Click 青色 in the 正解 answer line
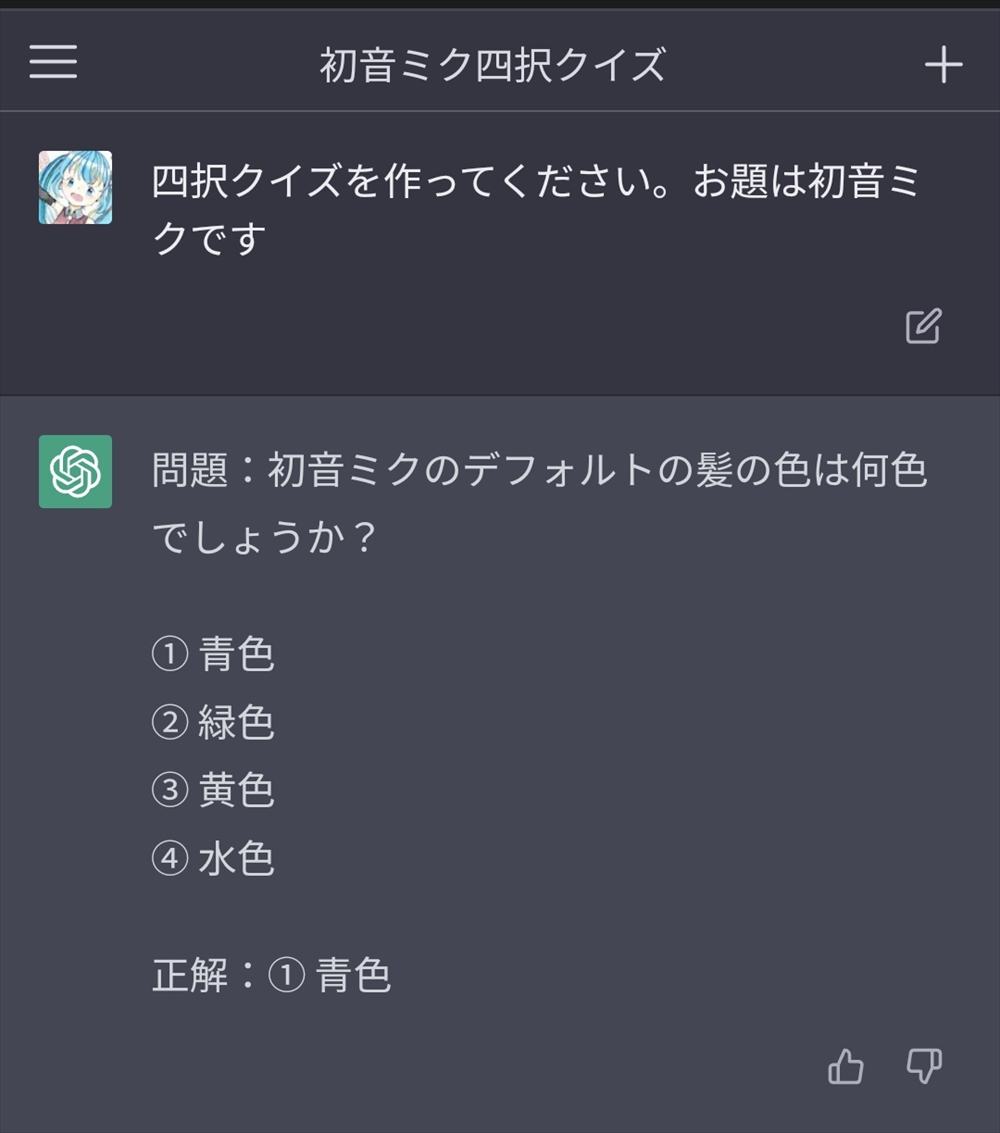 353,975
